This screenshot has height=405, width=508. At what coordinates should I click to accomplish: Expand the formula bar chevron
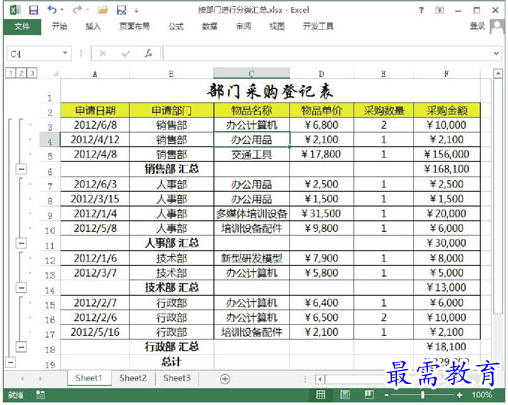coord(496,53)
